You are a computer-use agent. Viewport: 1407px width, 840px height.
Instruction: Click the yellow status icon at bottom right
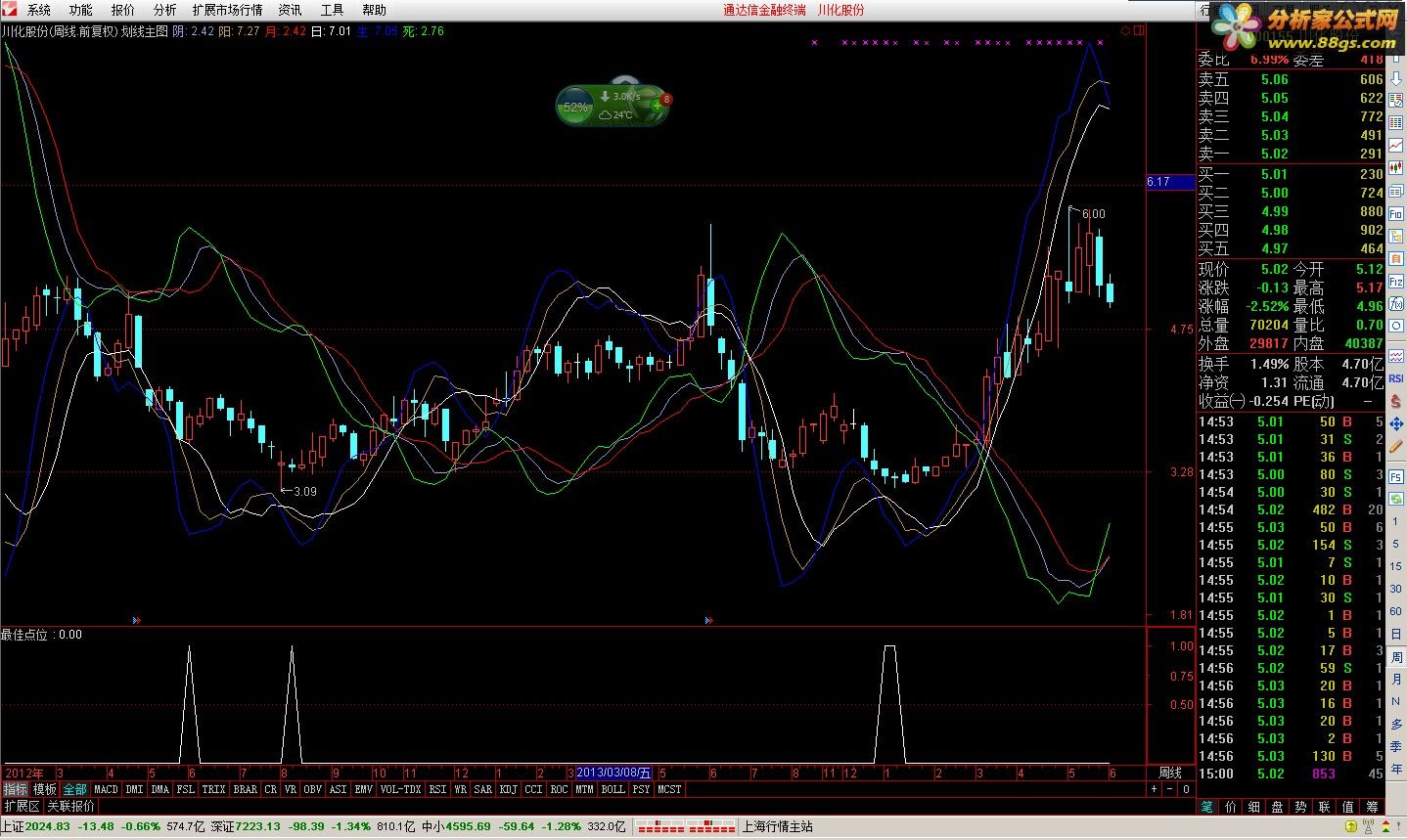pyautogui.click(x=1351, y=826)
